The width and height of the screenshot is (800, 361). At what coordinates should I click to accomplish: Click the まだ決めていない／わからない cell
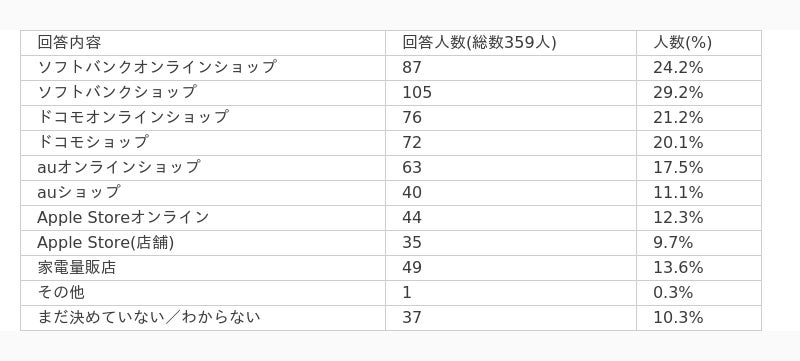tap(203, 318)
